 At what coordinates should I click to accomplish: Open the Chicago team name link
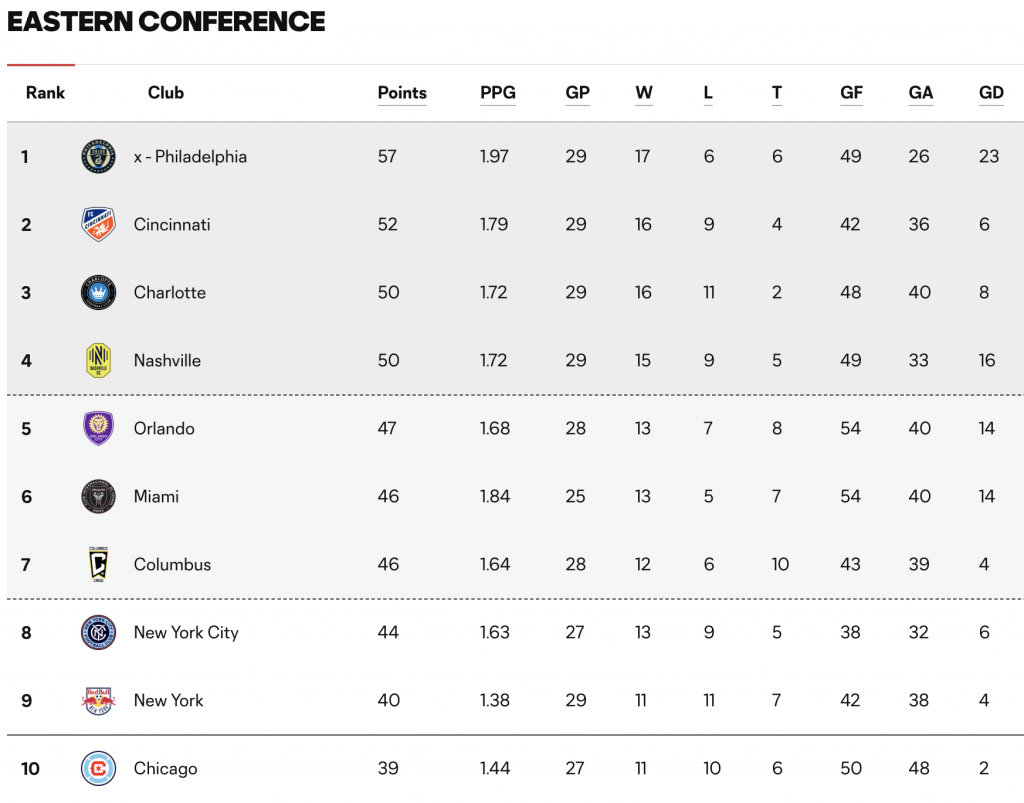click(165, 769)
